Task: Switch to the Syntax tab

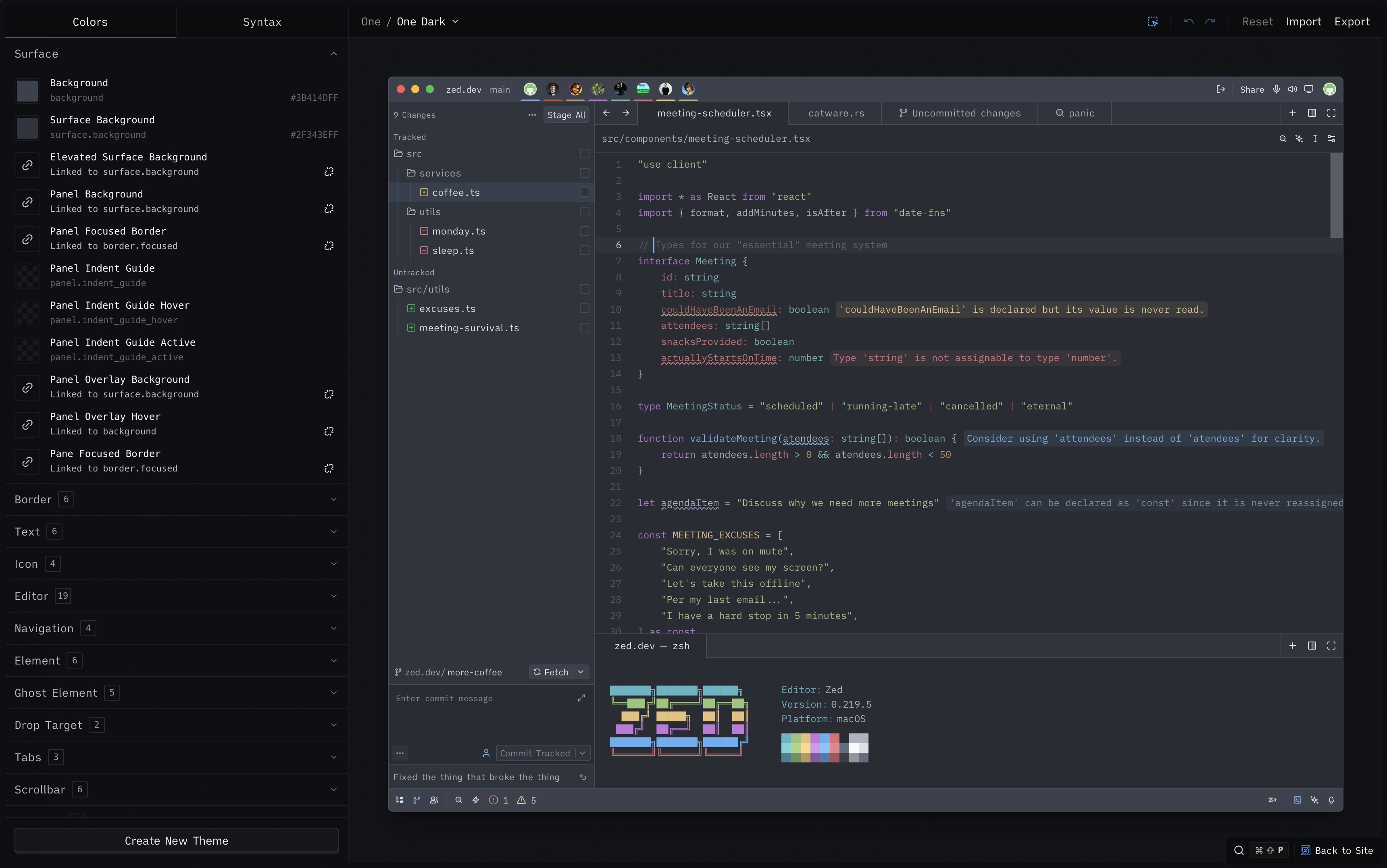Action: coord(262,21)
